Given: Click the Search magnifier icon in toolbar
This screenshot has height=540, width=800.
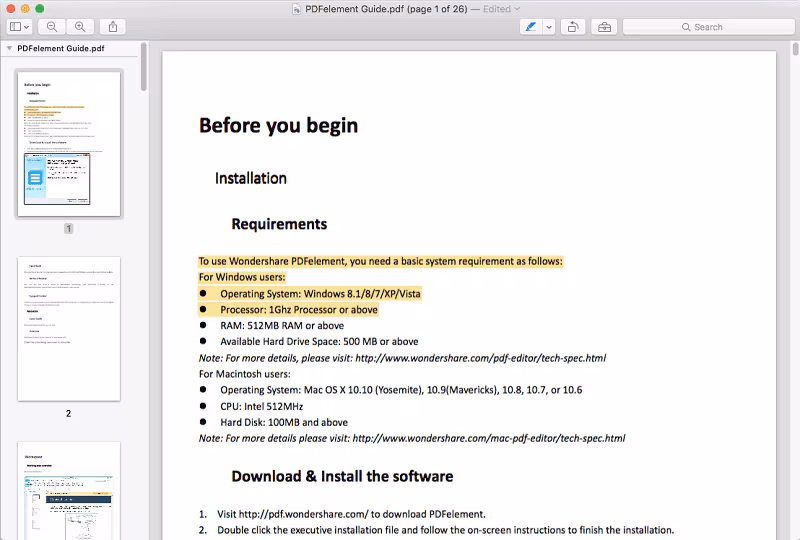Looking at the screenshot, I should [686, 27].
